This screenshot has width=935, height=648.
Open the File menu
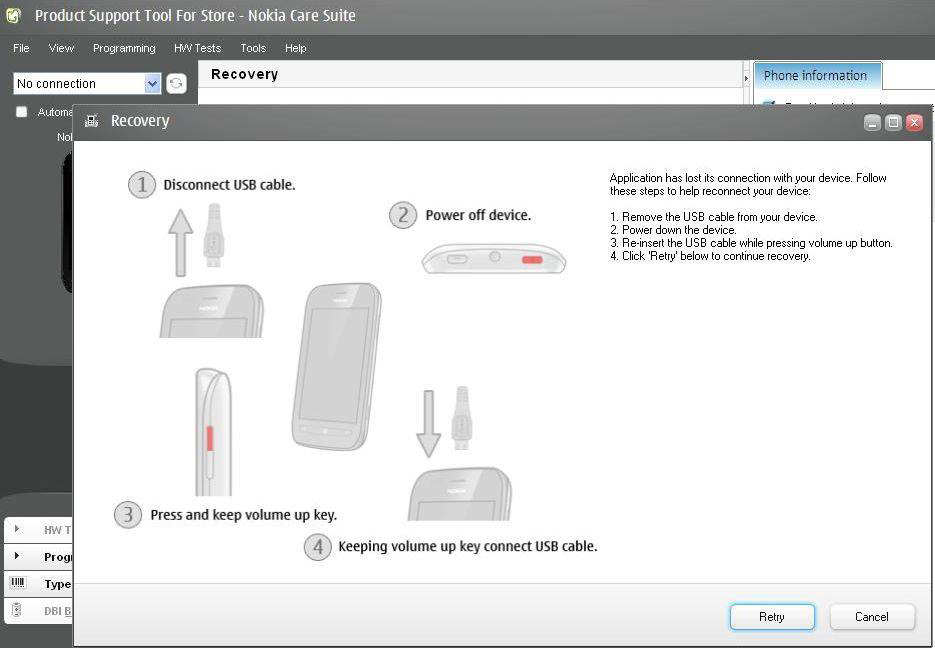[21, 48]
